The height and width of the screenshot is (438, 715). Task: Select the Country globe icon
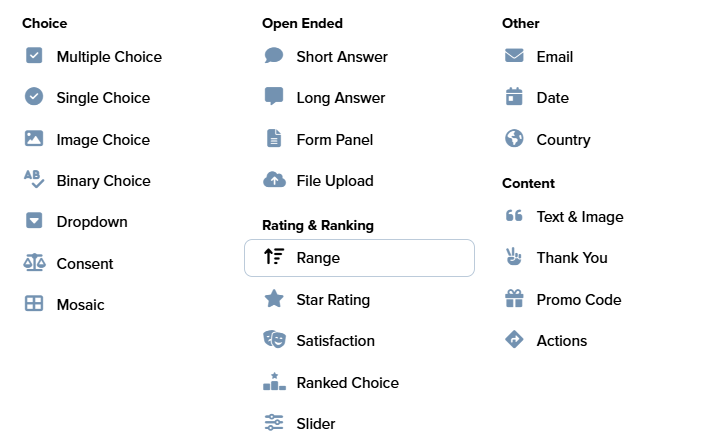pos(514,139)
